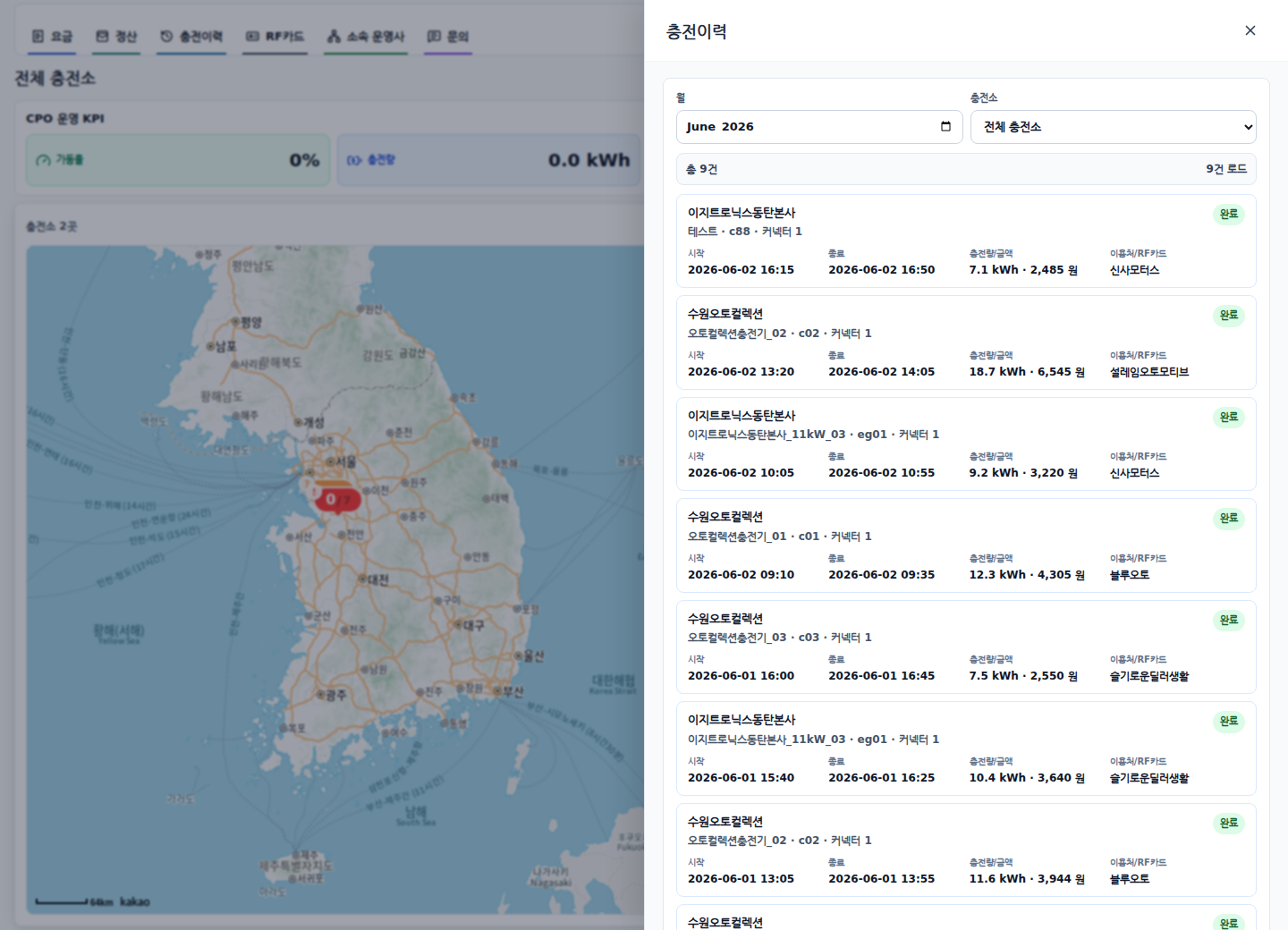The width and height of the screenshot is (1288, 930).
Task: Click the 18.7 kWh · 6,545 원 value
Action: click(x=1027, y=372)
